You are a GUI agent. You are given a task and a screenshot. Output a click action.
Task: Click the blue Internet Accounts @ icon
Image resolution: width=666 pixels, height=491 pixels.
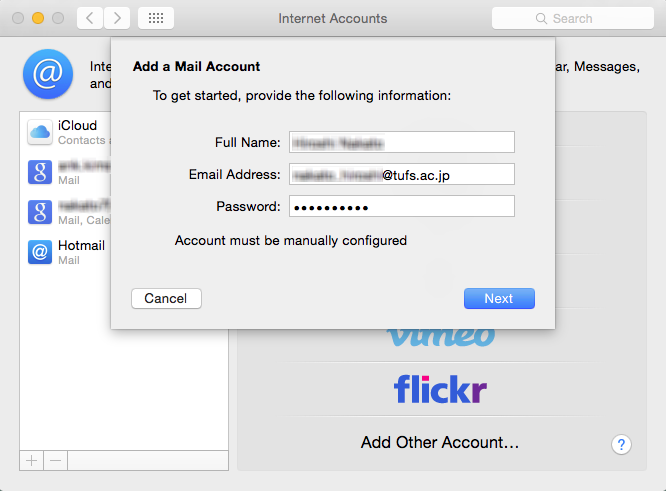[48, 74]
